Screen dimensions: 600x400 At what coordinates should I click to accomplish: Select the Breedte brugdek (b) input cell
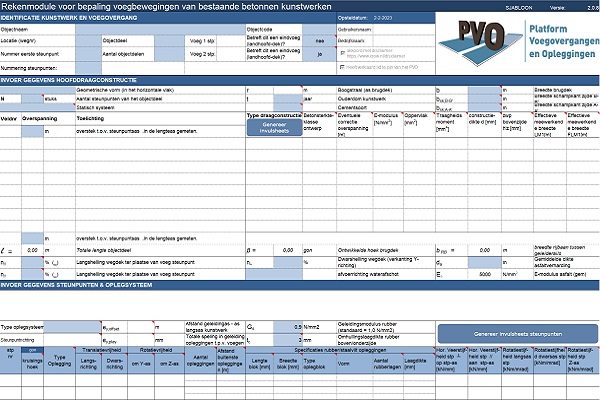pos(484,90)
